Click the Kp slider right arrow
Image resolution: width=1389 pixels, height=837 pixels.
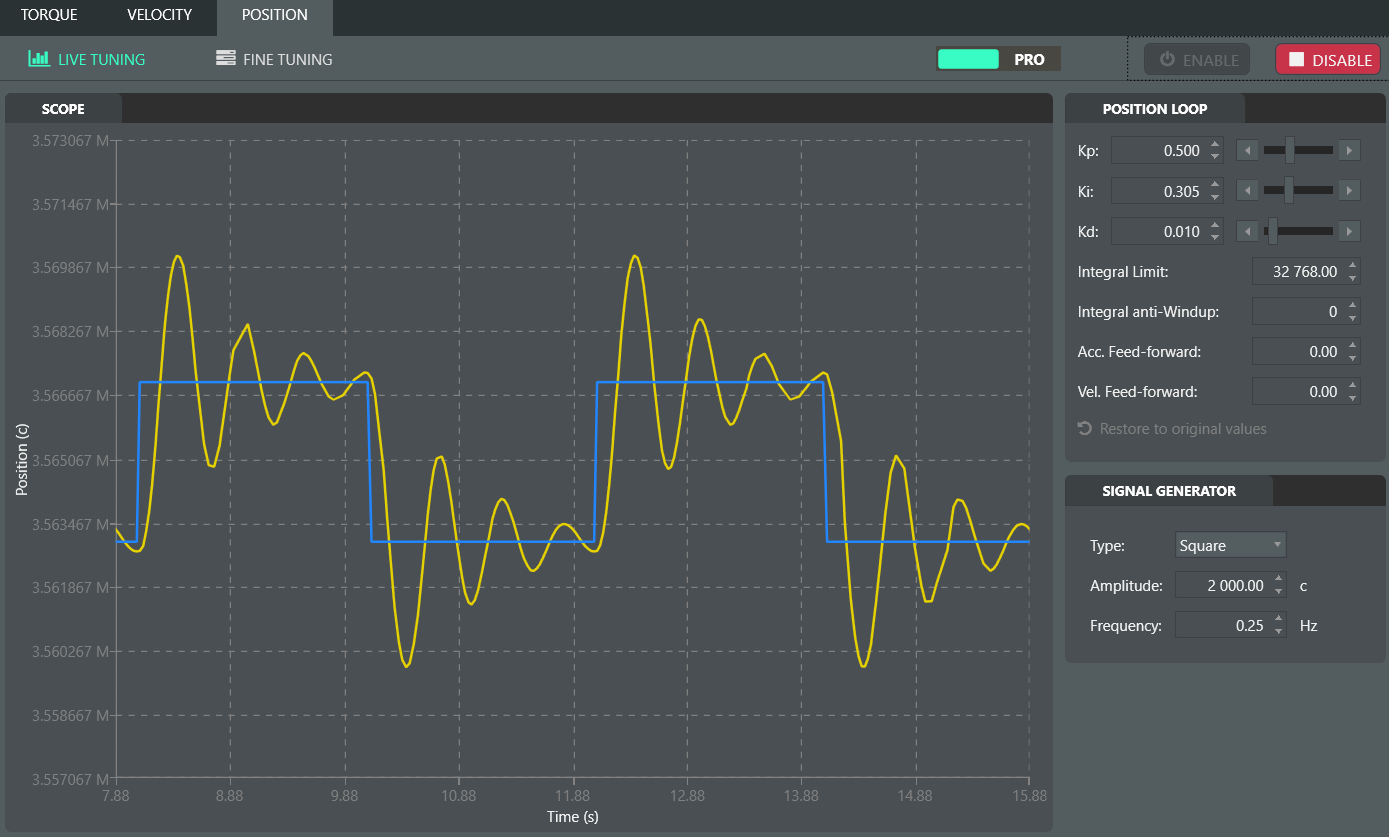pos(1349,151)
